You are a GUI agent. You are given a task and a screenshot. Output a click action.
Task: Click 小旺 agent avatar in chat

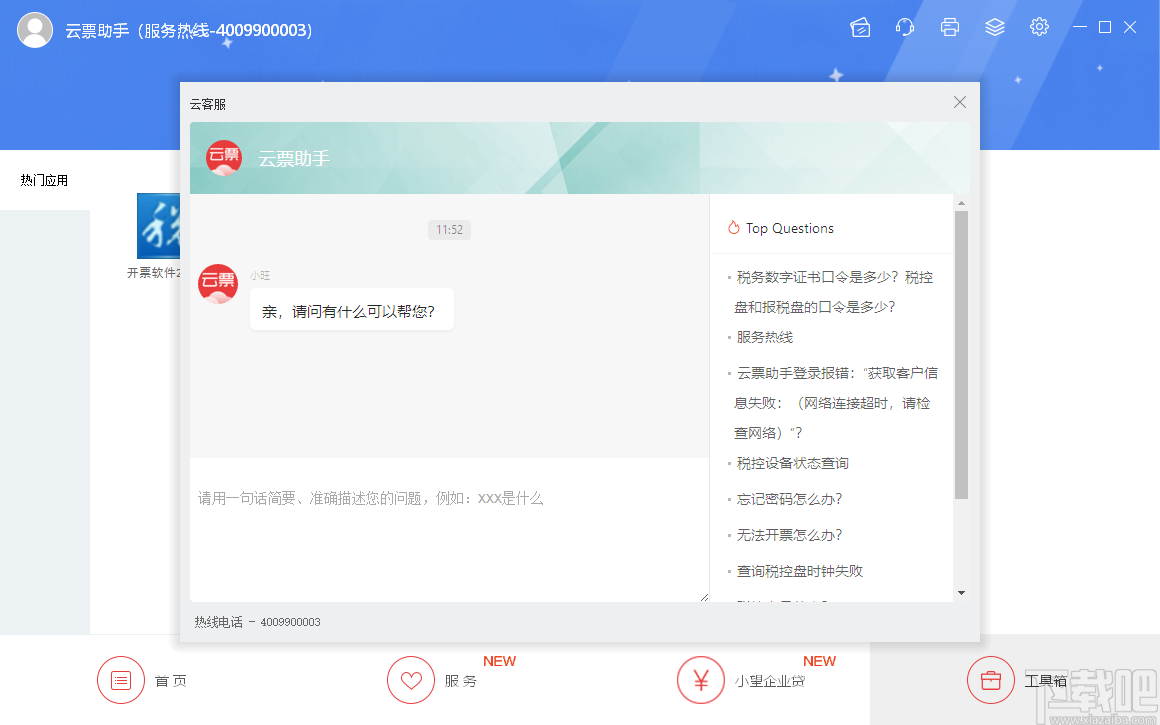pos(218,283)
